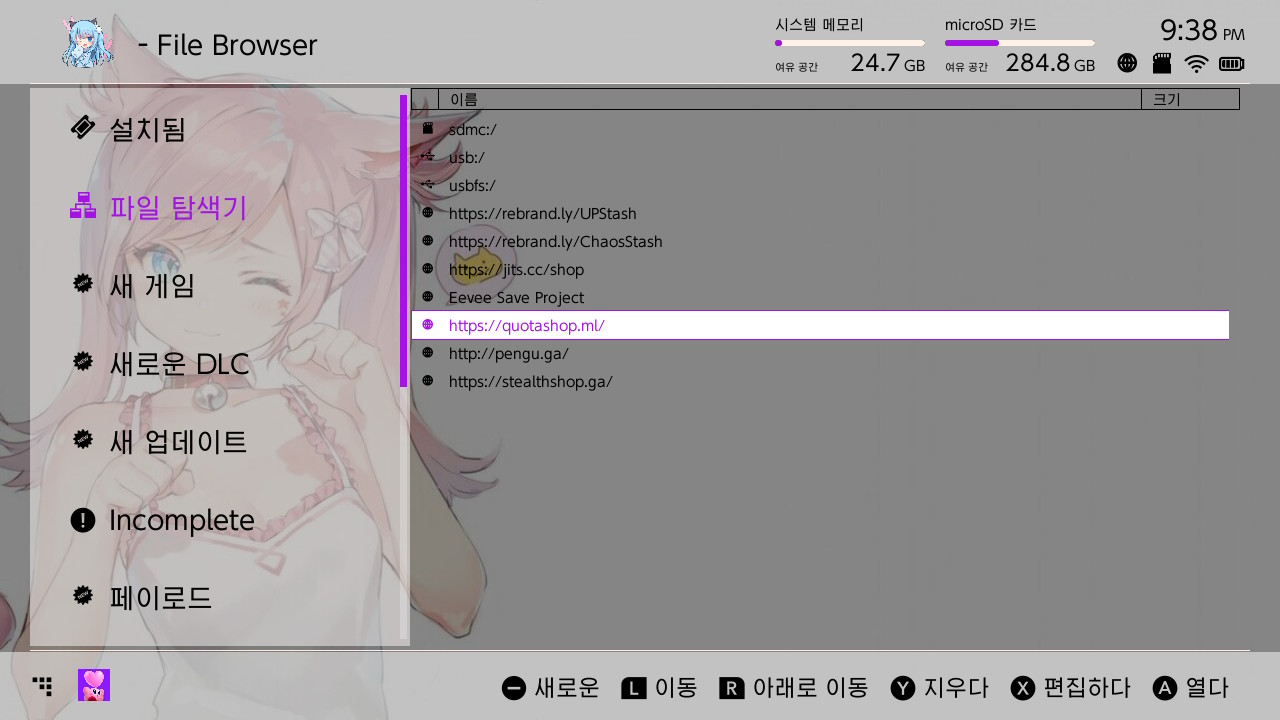Sort by the 이름 column header
Screen dimensions: 1280x720
pyautogui.click(x=790, y=99)
